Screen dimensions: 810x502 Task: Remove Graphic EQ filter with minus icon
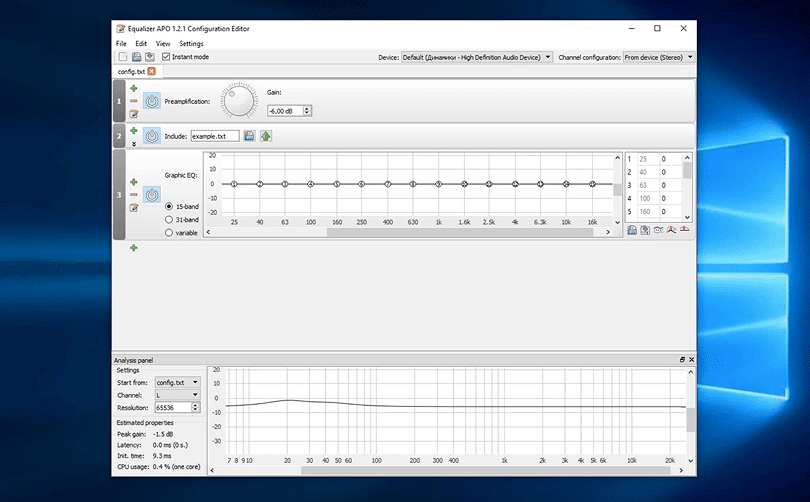[133, 195]
